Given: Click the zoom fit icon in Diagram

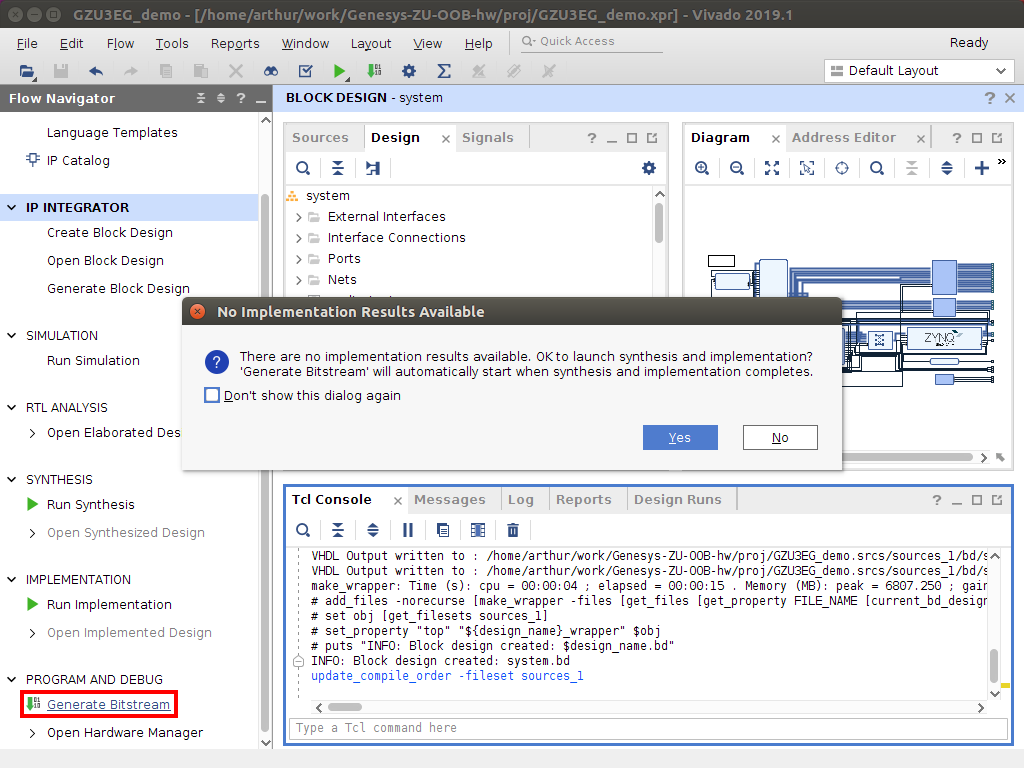Looking at the screenshot, I should 772,168.
